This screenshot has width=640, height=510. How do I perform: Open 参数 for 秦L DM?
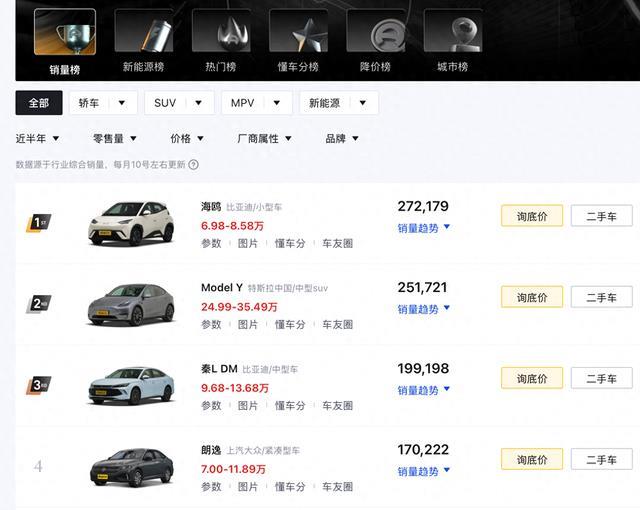pyautogui.click(x=211, y=406)
